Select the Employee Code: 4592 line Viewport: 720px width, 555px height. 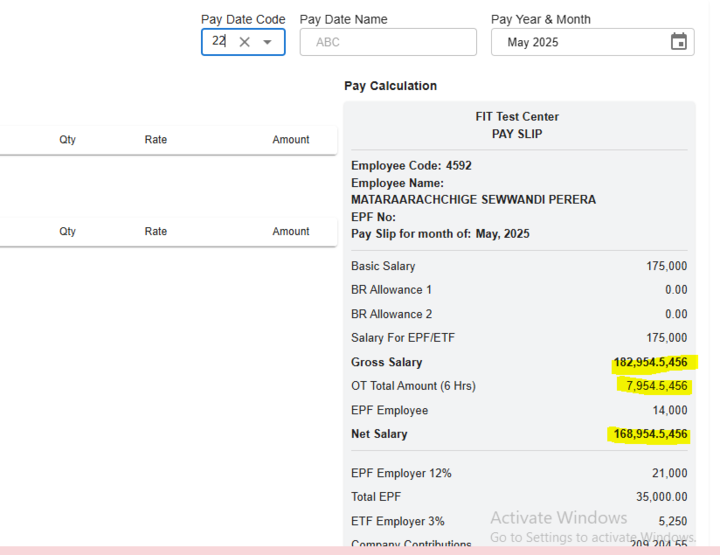coord(411,166)
